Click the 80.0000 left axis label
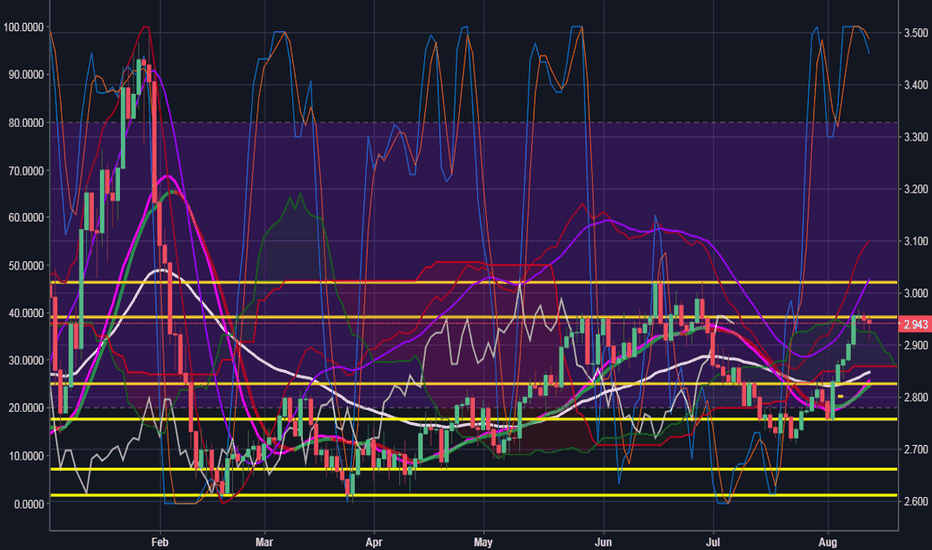The height and width of the screenshot is (550, 932). pos(25,122)
